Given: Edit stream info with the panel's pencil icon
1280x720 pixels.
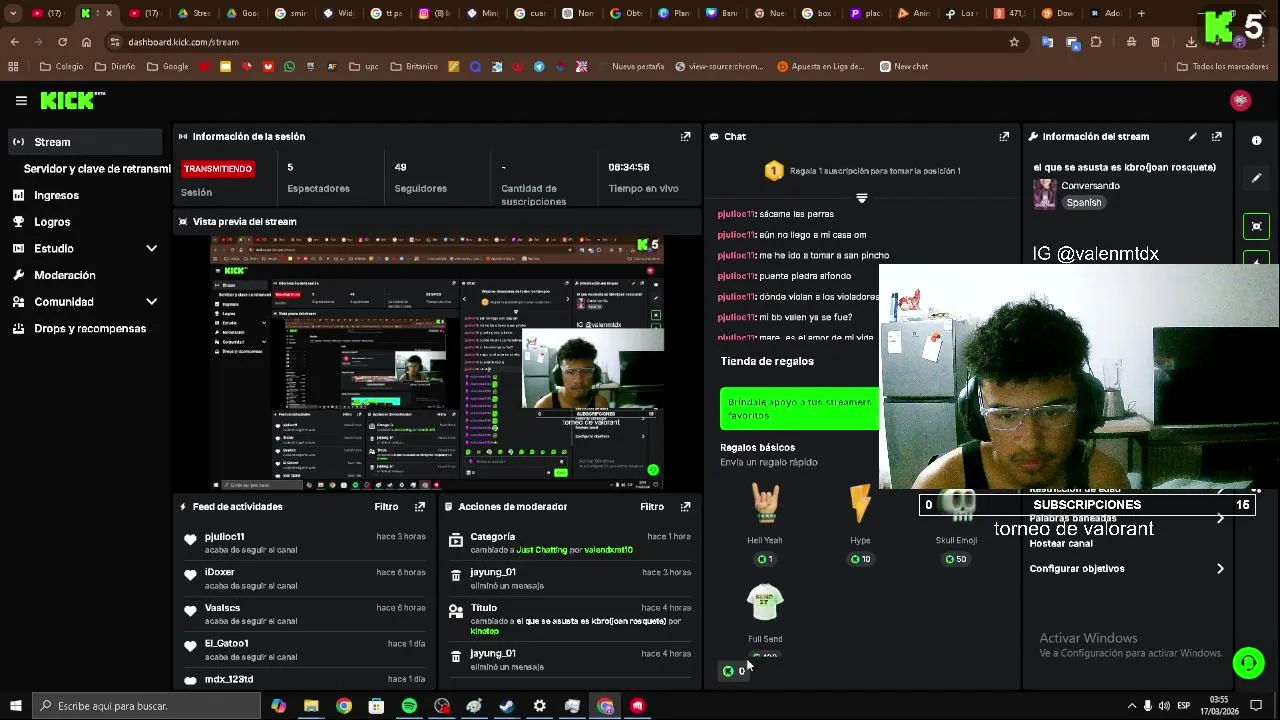Looking at the screenshot, I should (x=1192, y=136).
